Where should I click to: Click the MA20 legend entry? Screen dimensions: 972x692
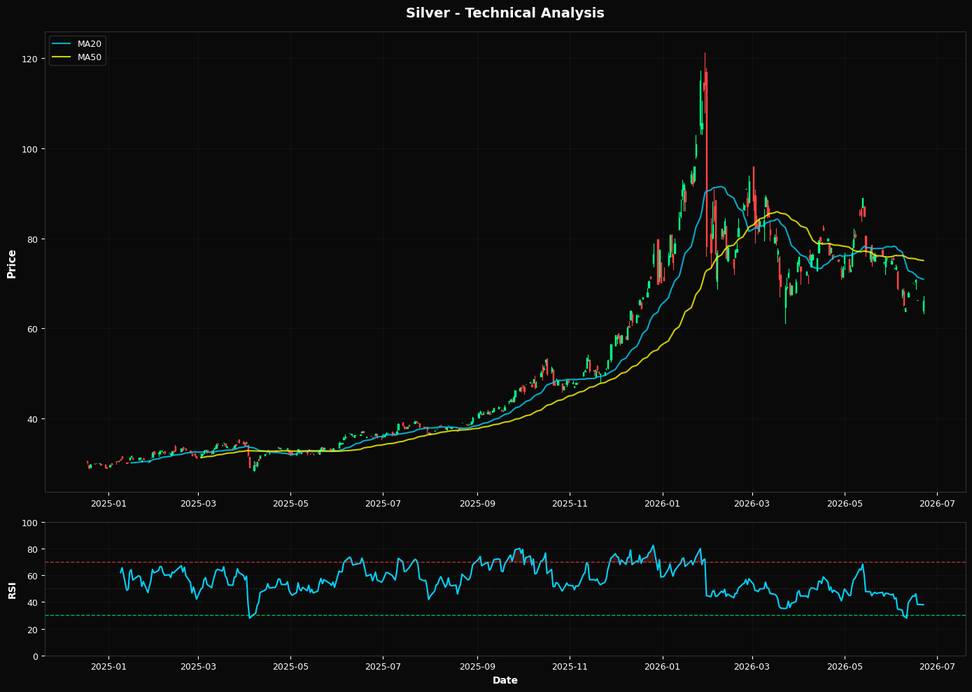(77, 44)
